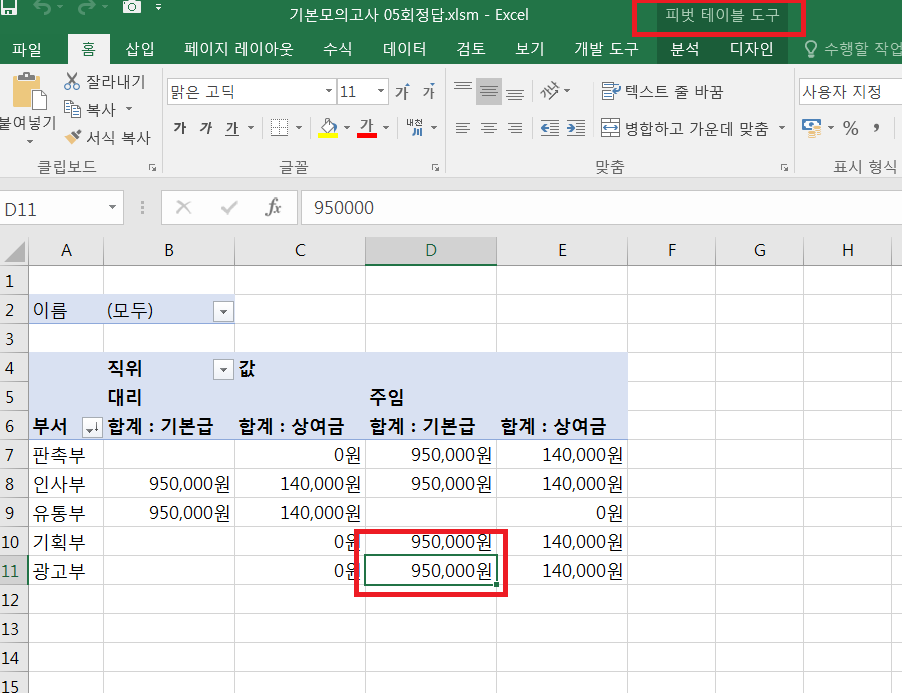902x693 pixels.
Task: Switch to the 삽입 (Insert) ribbon tab
Action: click(x=140, y=49)
